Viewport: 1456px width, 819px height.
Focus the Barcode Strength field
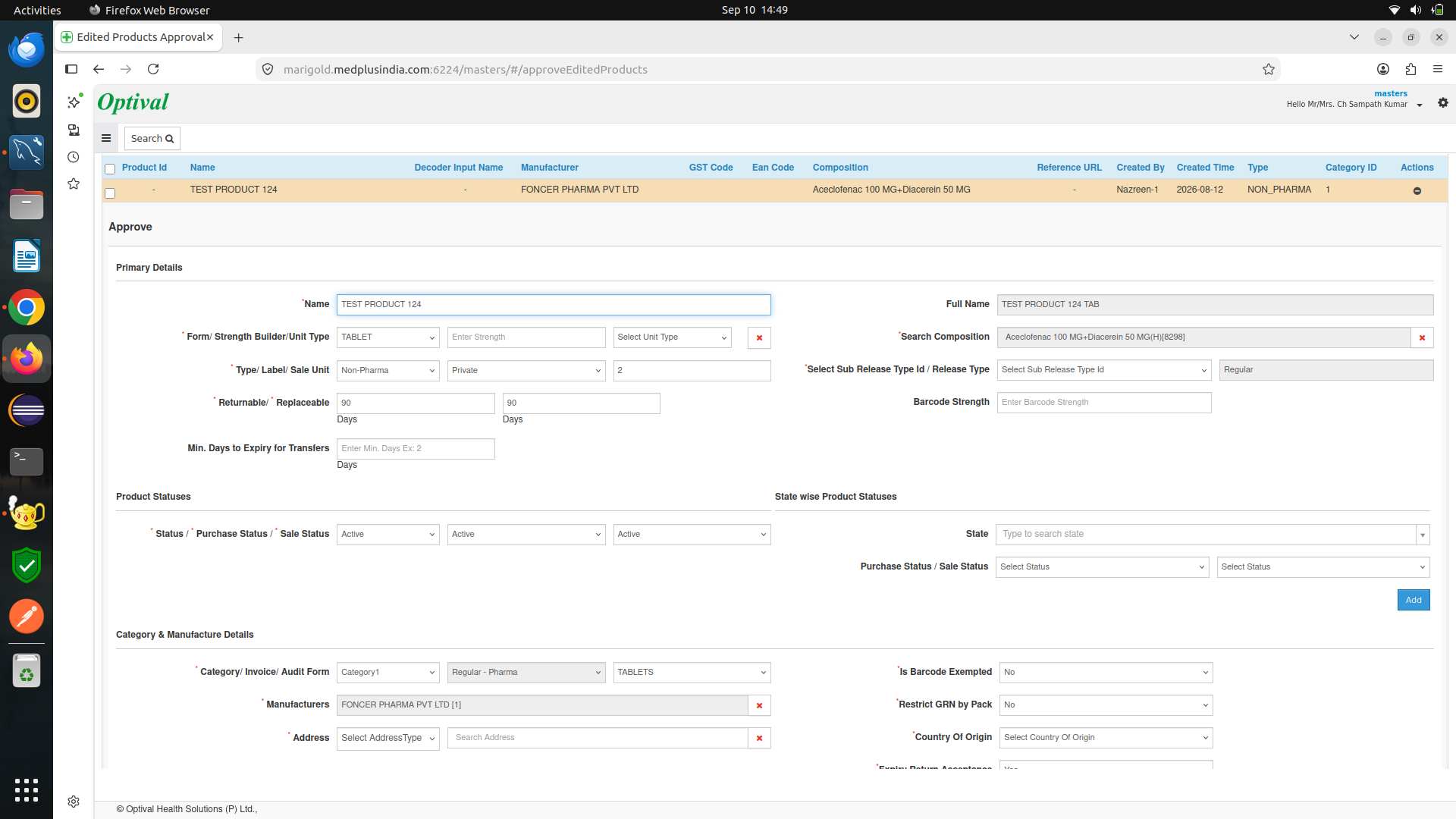coord(1104,403)
